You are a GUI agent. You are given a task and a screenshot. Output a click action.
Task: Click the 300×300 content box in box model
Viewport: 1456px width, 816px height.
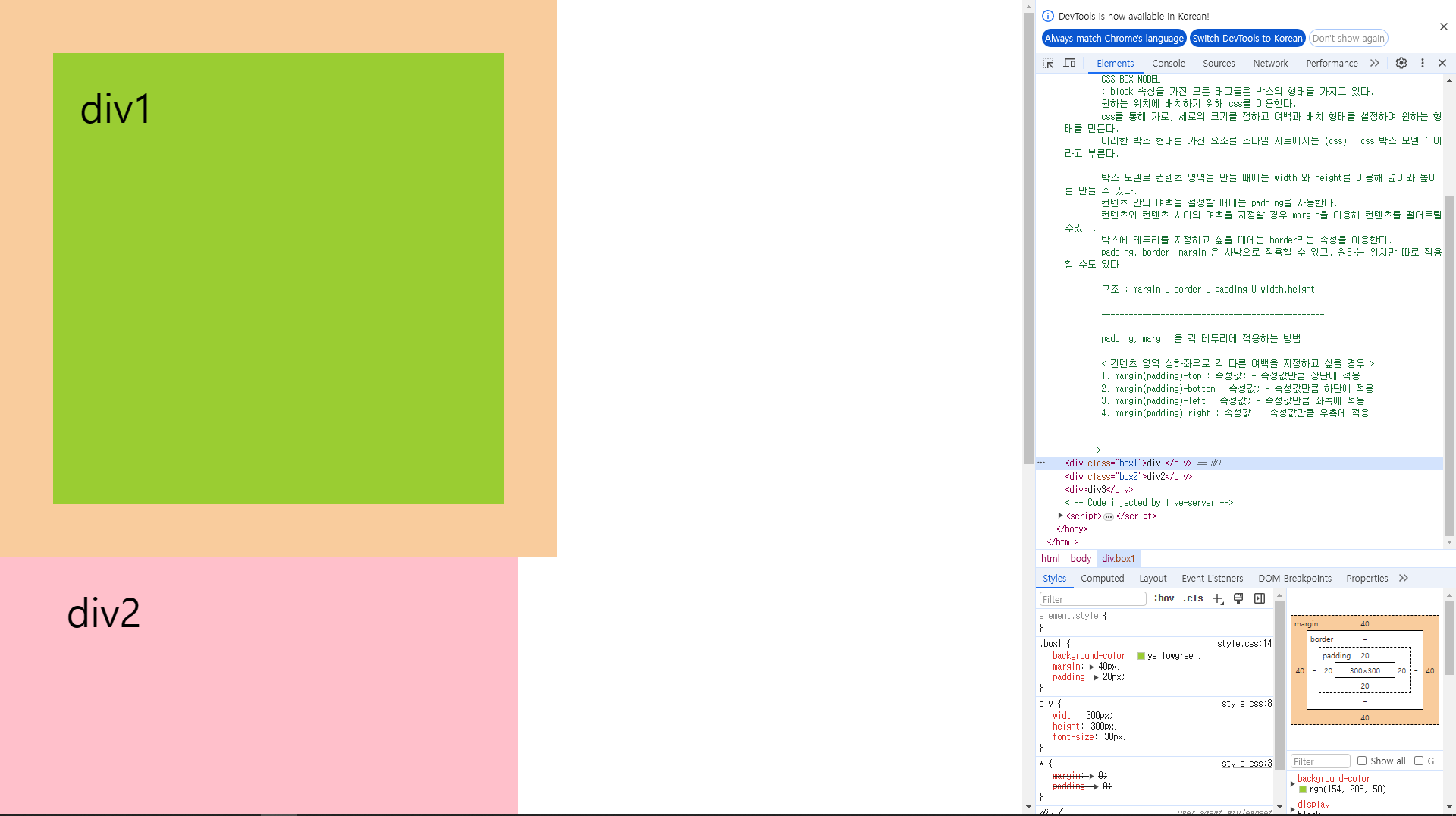1364,670
